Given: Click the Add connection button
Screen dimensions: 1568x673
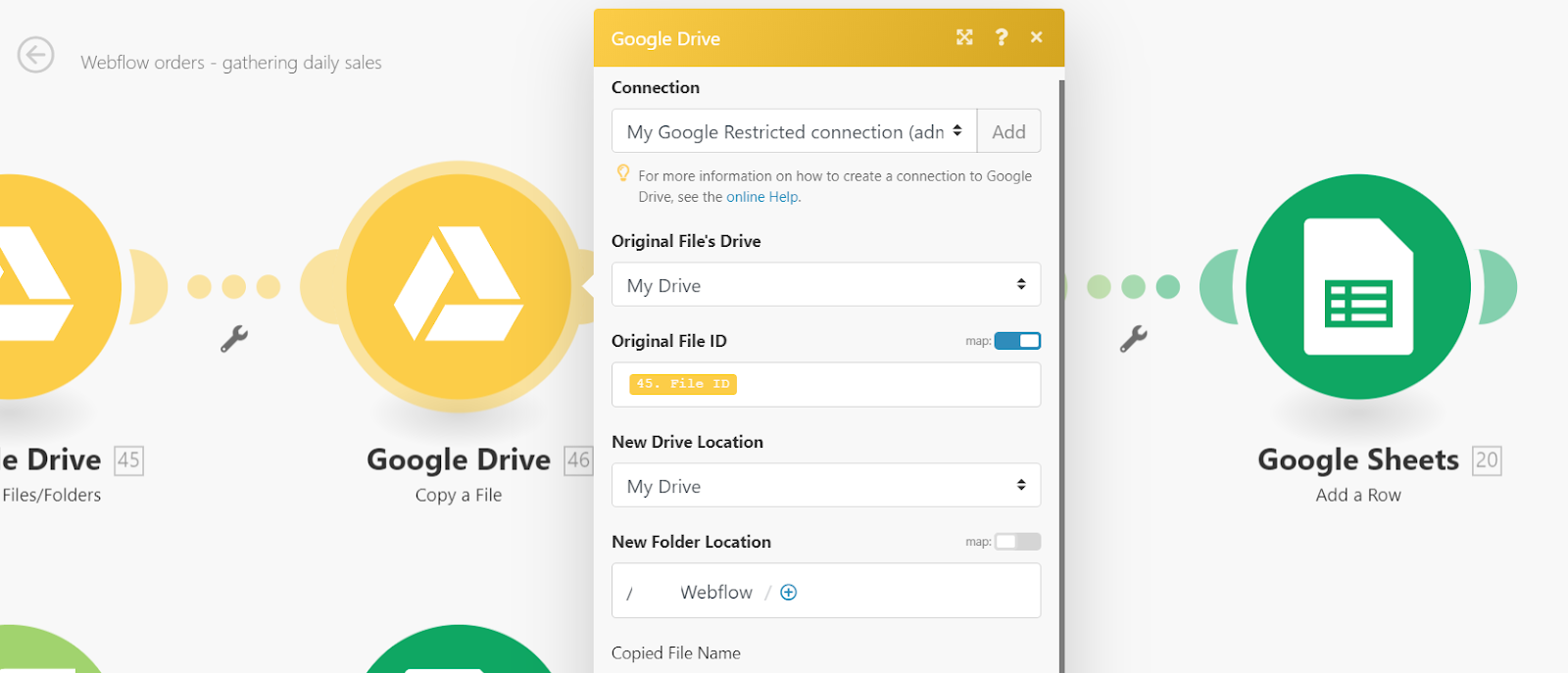Looking at the screenshot, I should 1008,131.
